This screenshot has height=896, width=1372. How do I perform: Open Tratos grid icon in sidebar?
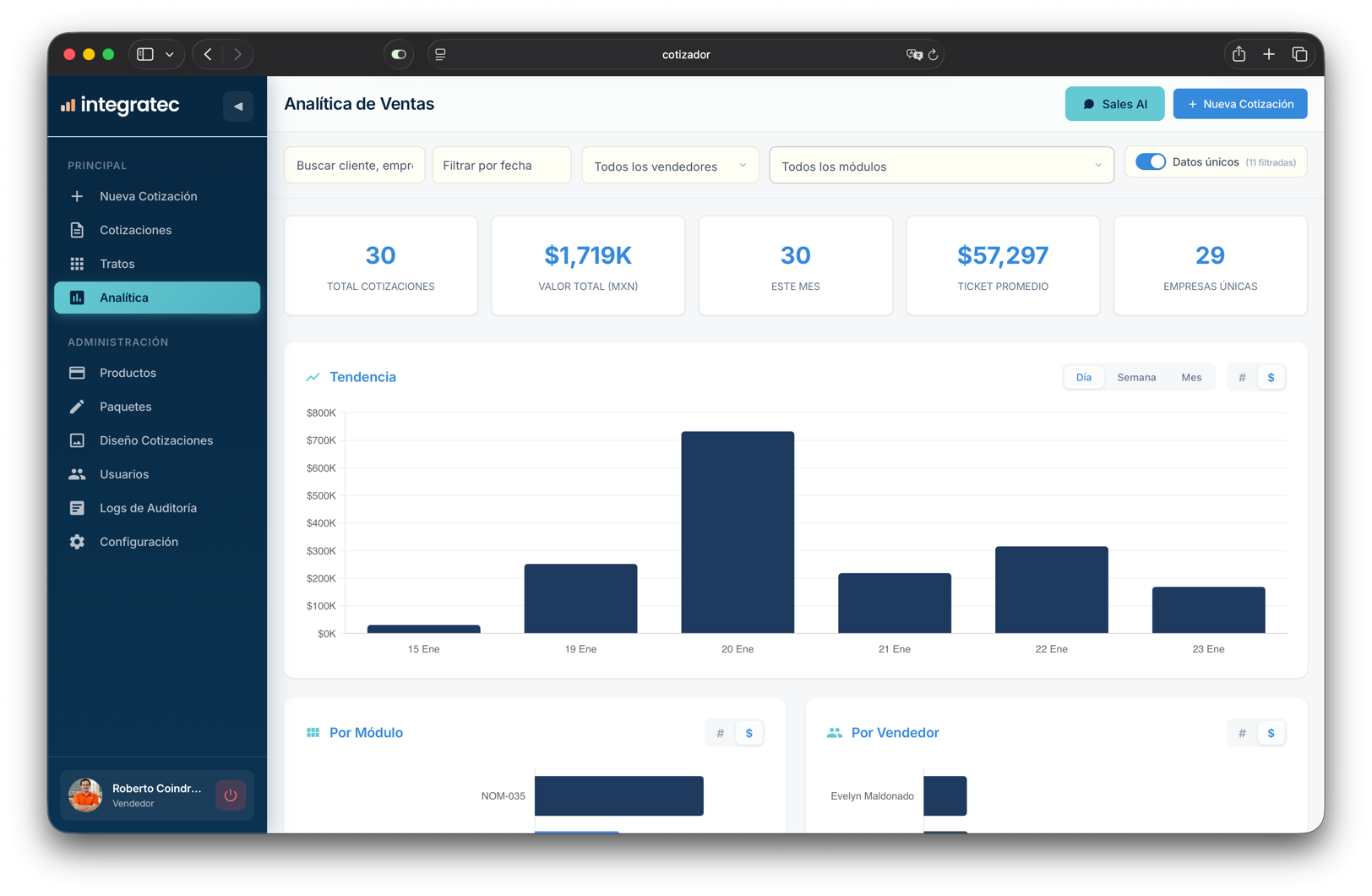[x=77, y=264]
